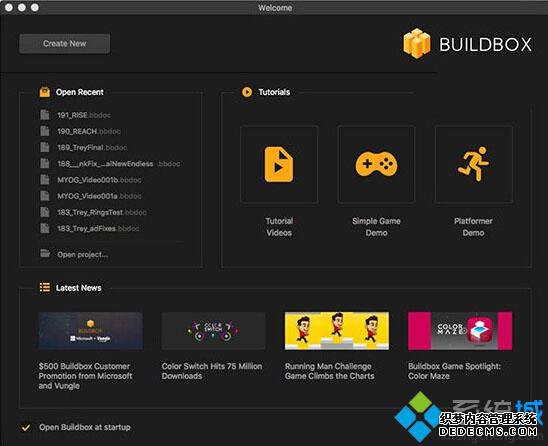The height and width of the screenshot is (446, 548).
Task: Click file icon beside 188__nkFix__alNewEndless
Action: pos(45,163)
